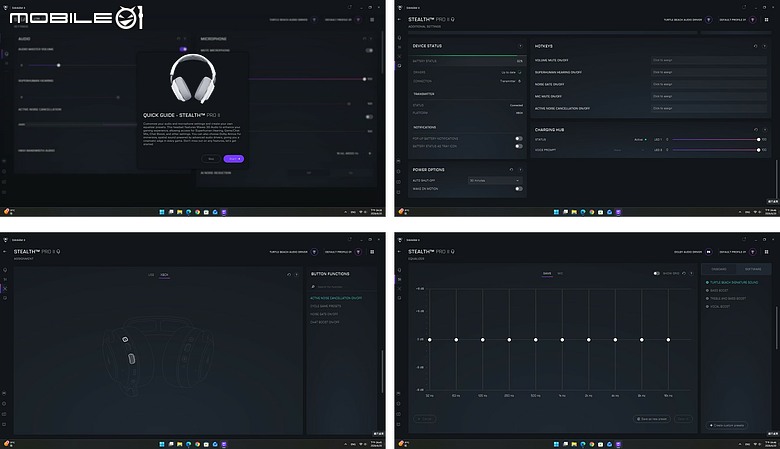The width and height of the screenshot is (780, 449).
Task: Toggle Wake on Motion switch
Action: click(519, 189)
